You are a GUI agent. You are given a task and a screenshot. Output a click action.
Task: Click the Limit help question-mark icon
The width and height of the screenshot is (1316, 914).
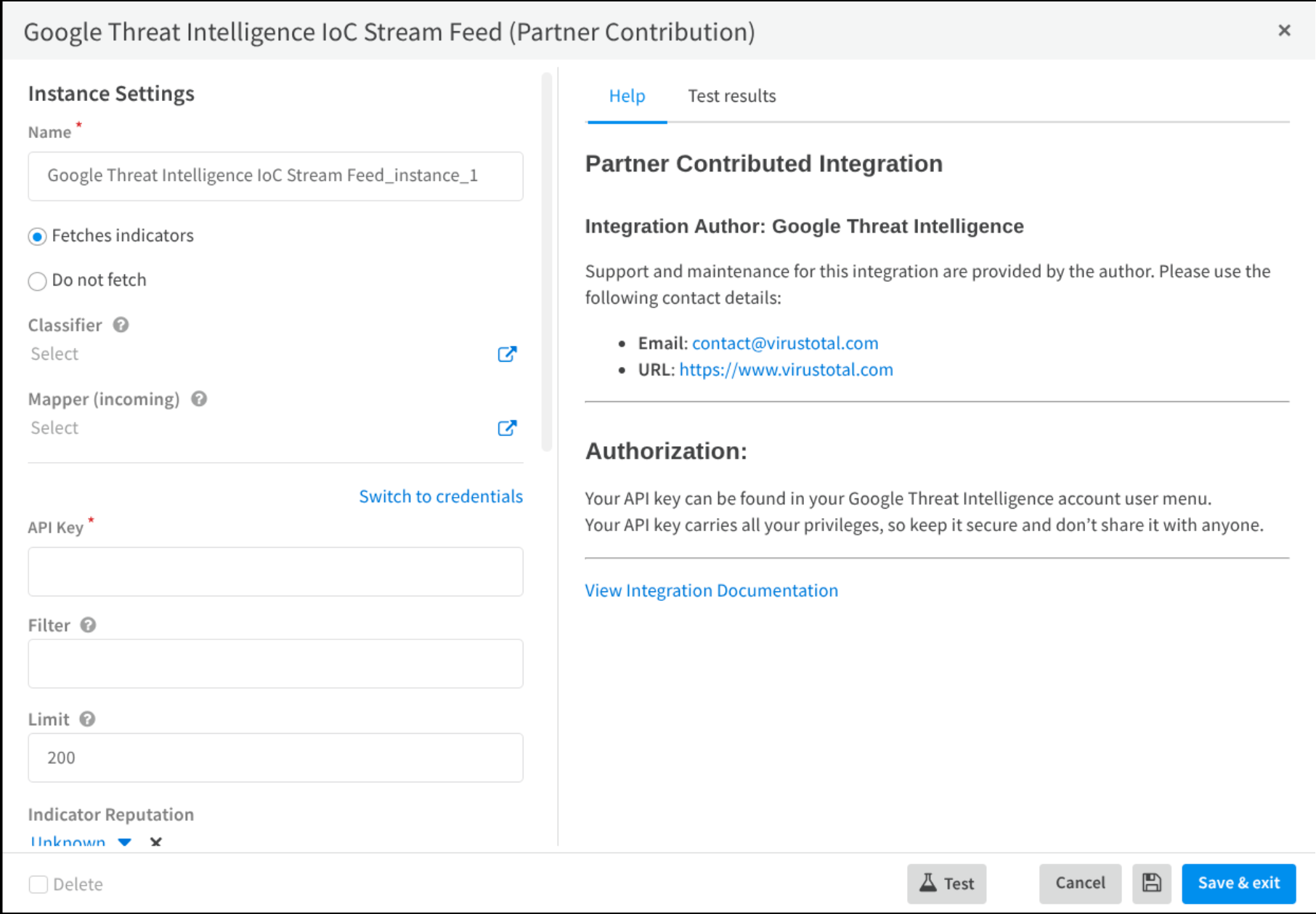point(87,719)
